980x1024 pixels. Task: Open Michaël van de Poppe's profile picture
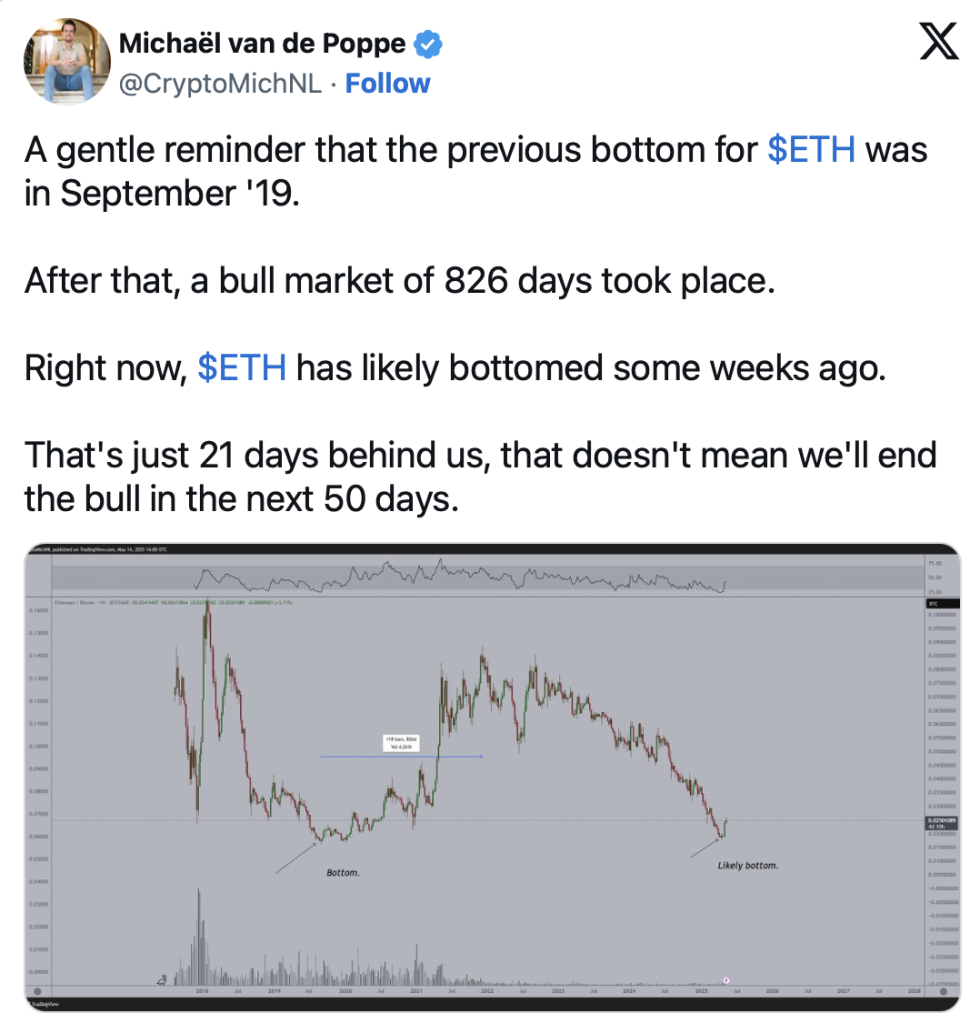click(x=67, y=61)
